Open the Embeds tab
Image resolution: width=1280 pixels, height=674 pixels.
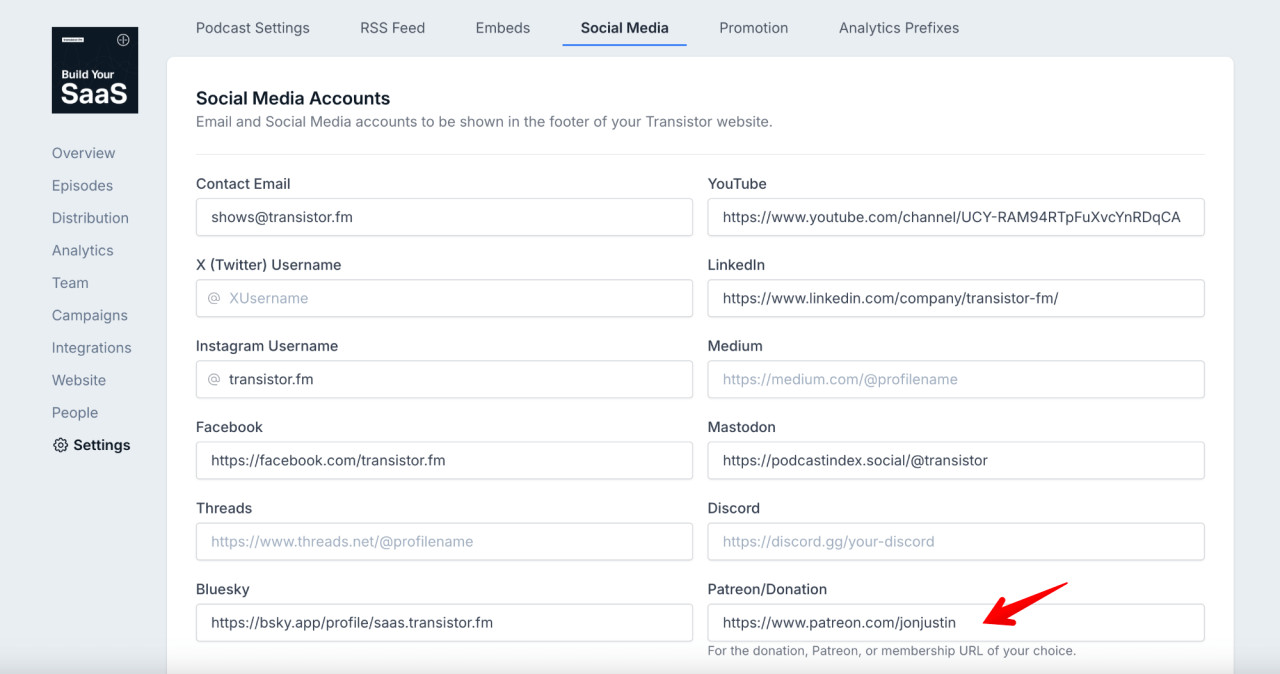coord(502,28)
